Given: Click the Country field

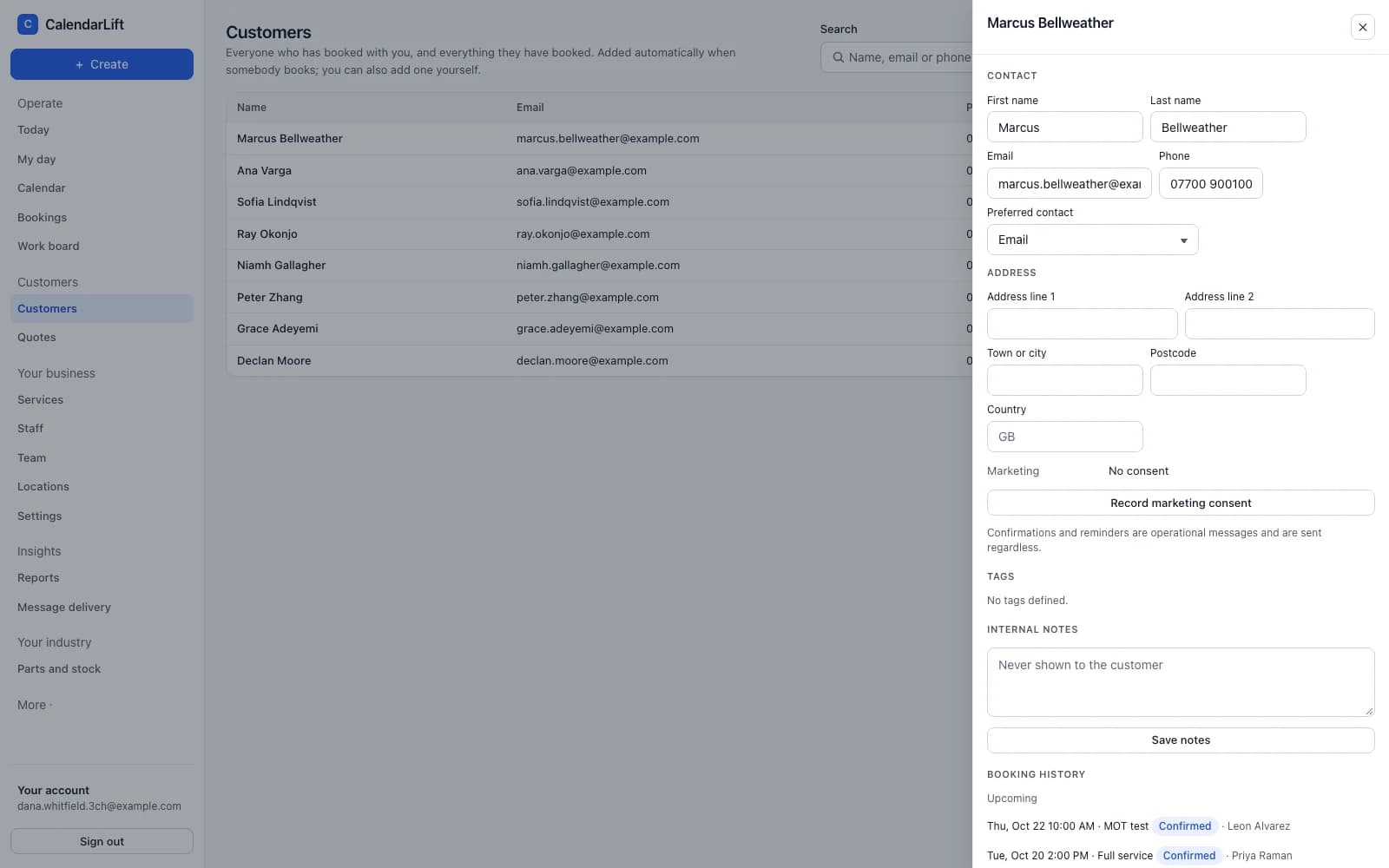Looking at the screenshot, I should (1064, 437).
